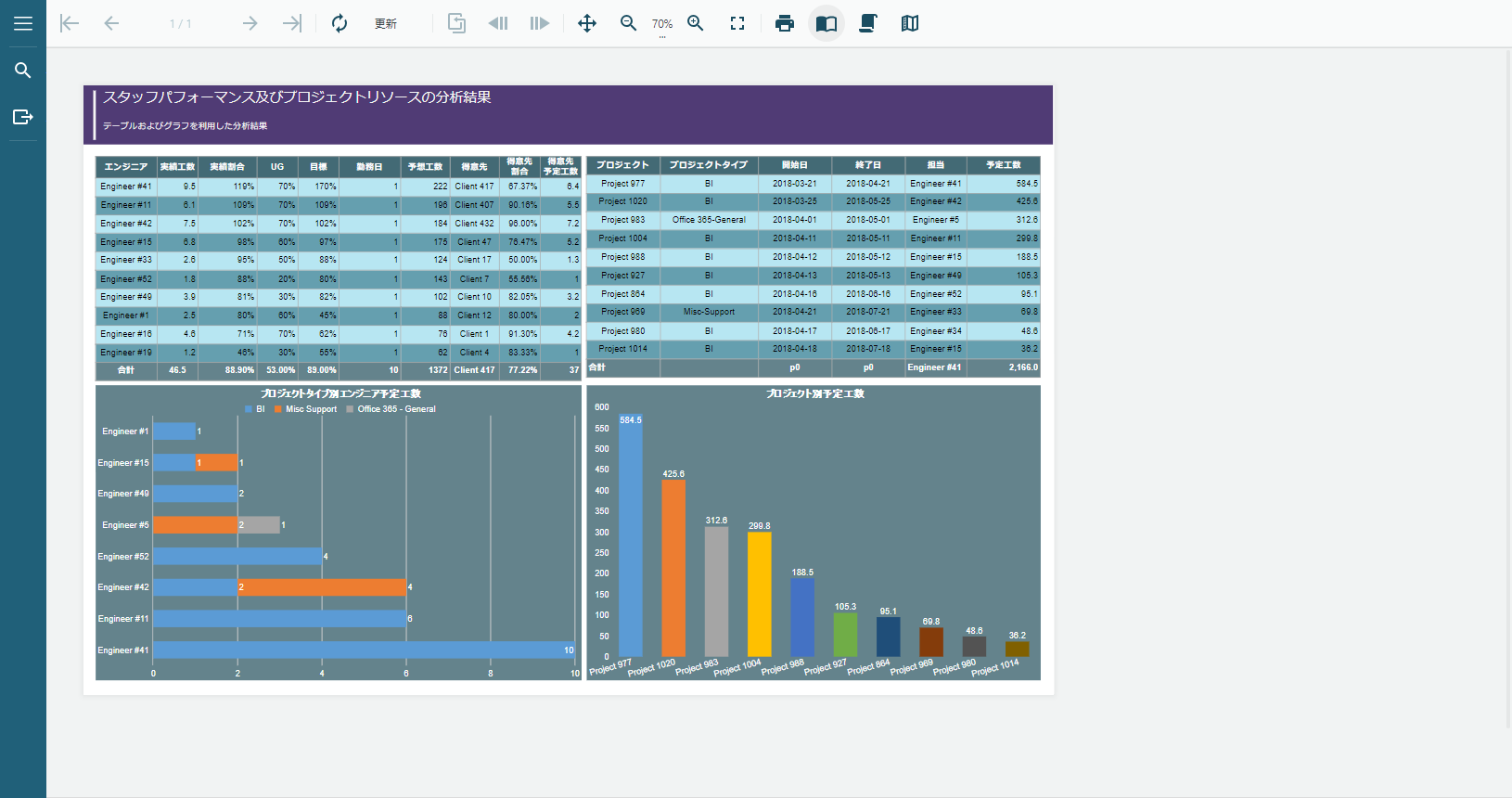Go to the next page
Viewport: 1512px width, 798px height.
[250, 23]
